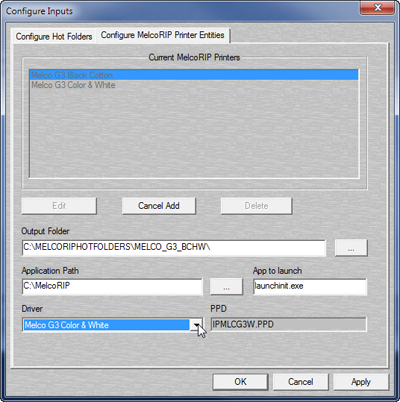Click the PPD field showing IPMLCG3W.PPD
This screenshot has width=400, height=402.
(288, 324)
